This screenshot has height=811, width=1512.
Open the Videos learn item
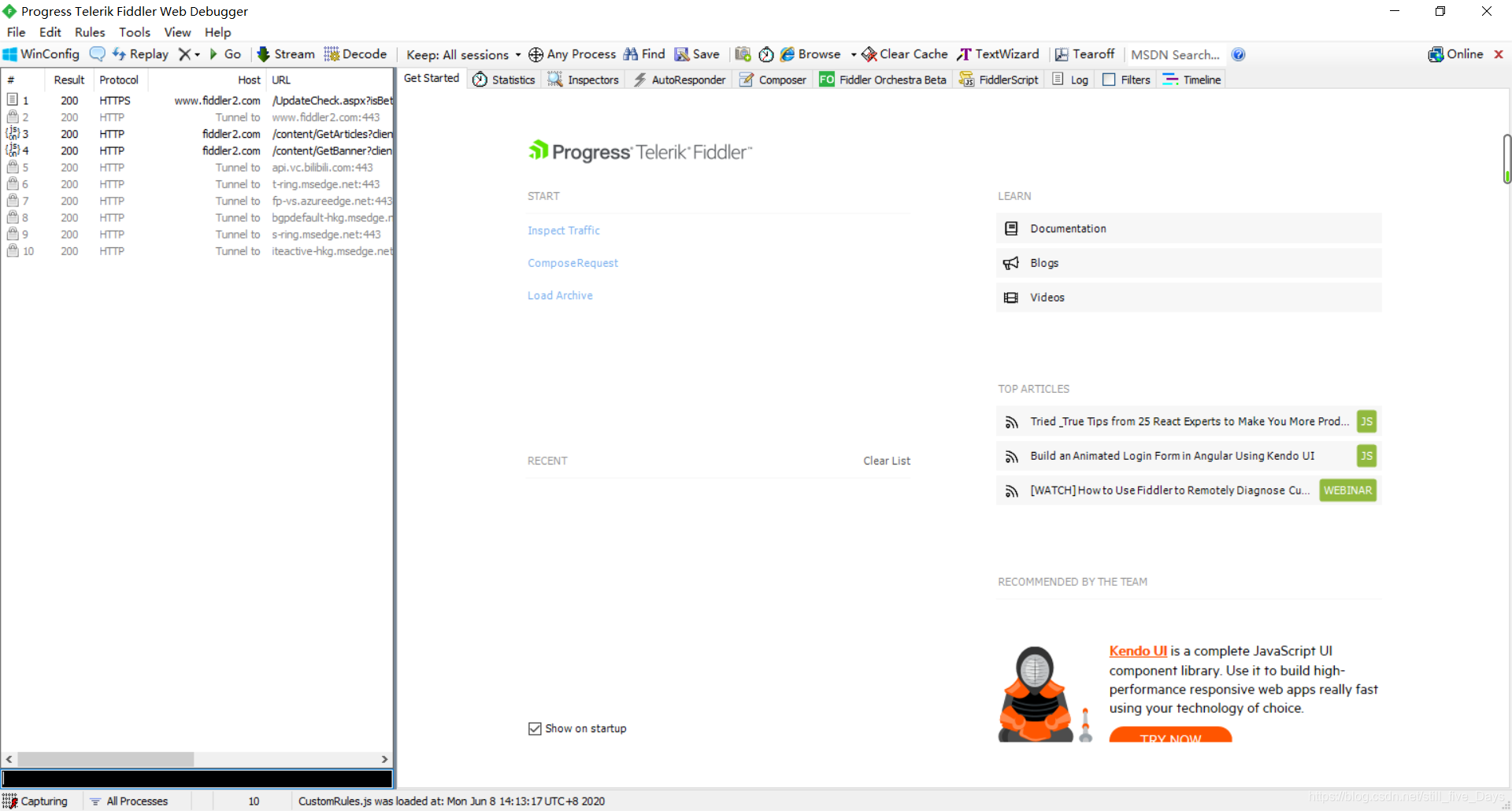(x=1188, y=297)
